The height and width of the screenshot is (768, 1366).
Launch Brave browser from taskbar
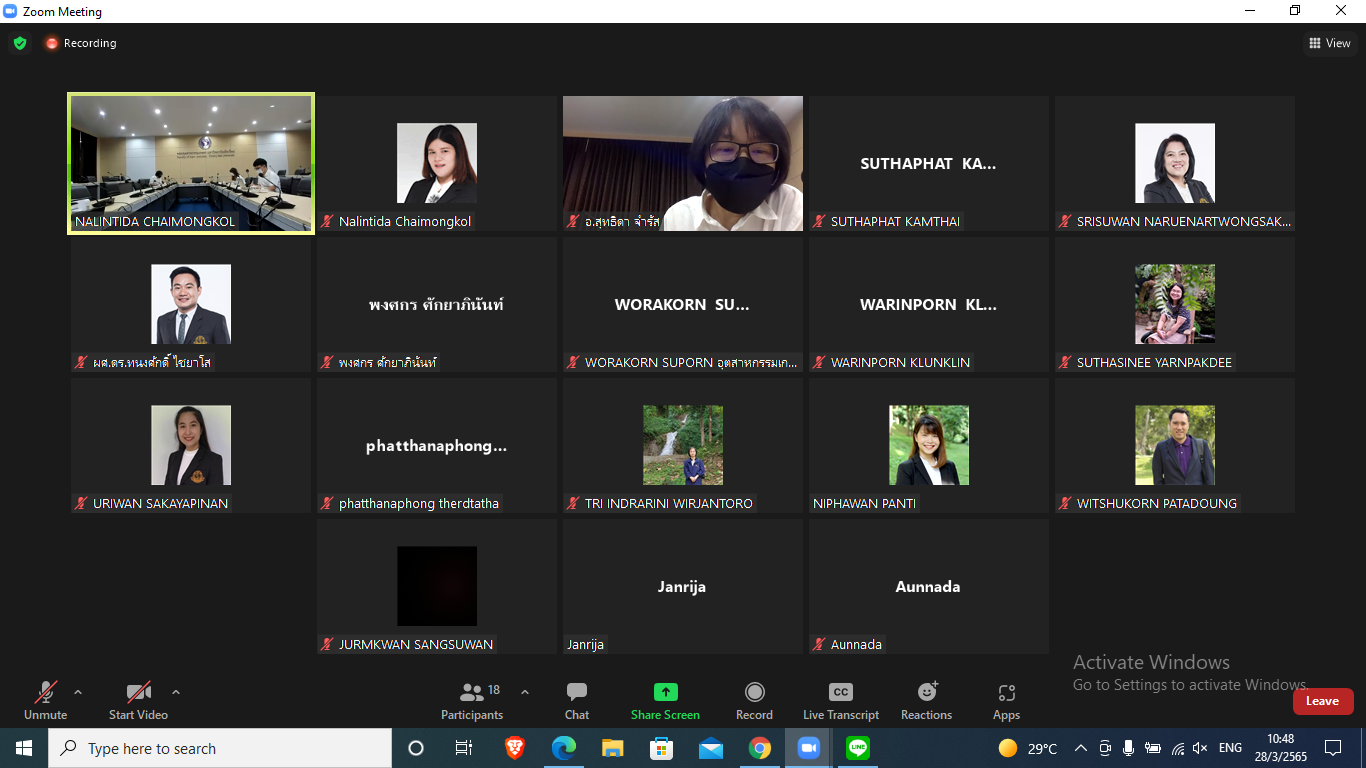coord(515,748)
